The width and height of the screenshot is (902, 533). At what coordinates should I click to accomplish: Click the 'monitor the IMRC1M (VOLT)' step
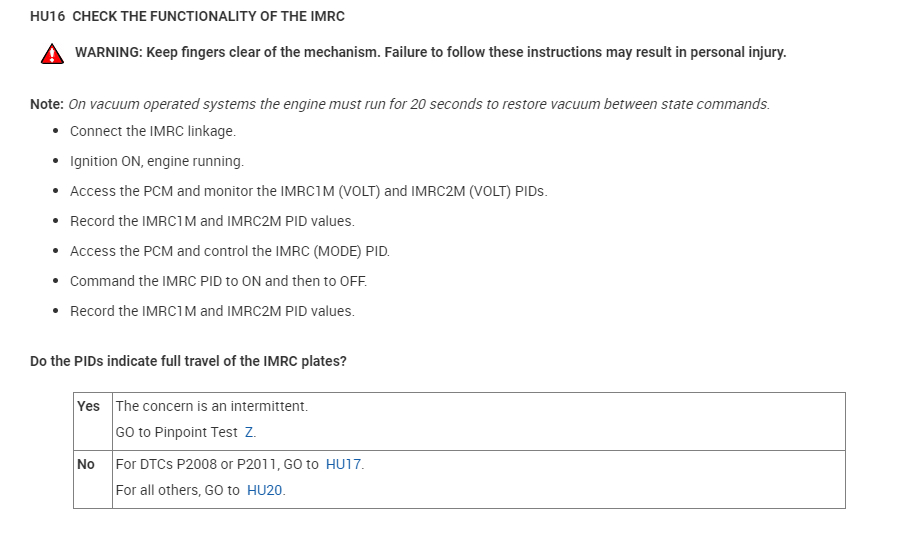(x=308, y=191)
